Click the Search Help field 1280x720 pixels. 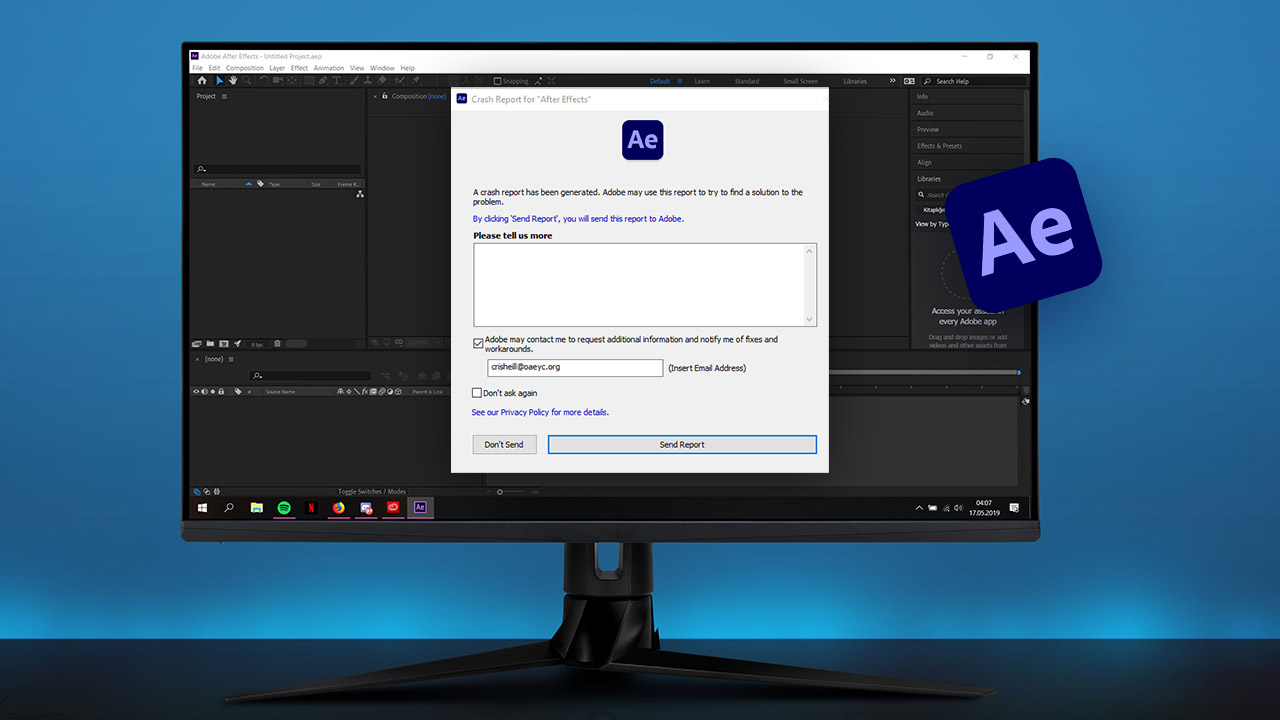pyautogui.click(x=974, y=81)
